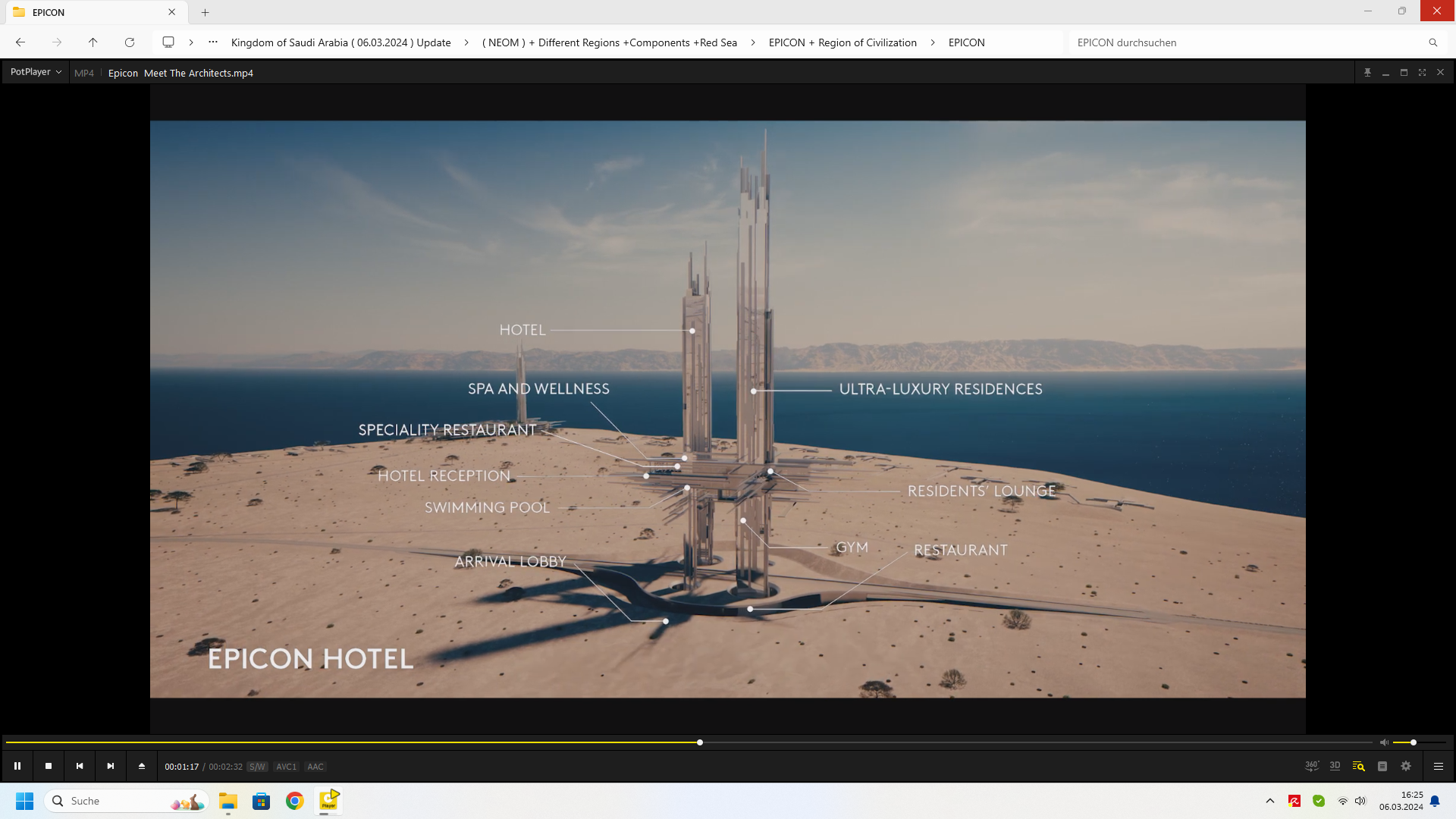Open Kingdom of Saudi Arabia breadcrumb folder

341,42
